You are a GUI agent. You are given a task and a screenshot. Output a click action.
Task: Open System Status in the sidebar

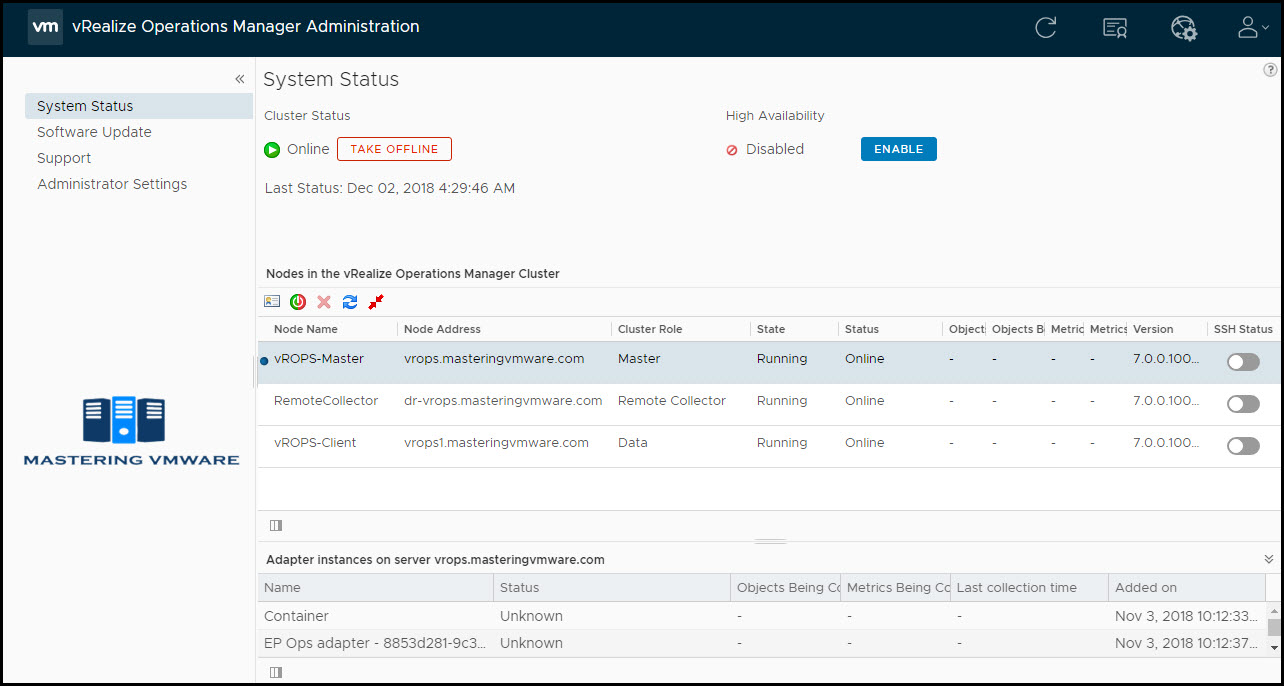pyautogui.click(x=139, y=106)
